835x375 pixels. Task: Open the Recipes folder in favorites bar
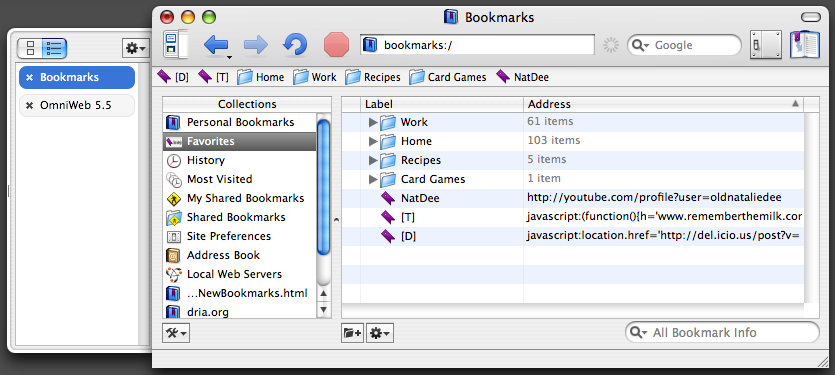(373, 77)
